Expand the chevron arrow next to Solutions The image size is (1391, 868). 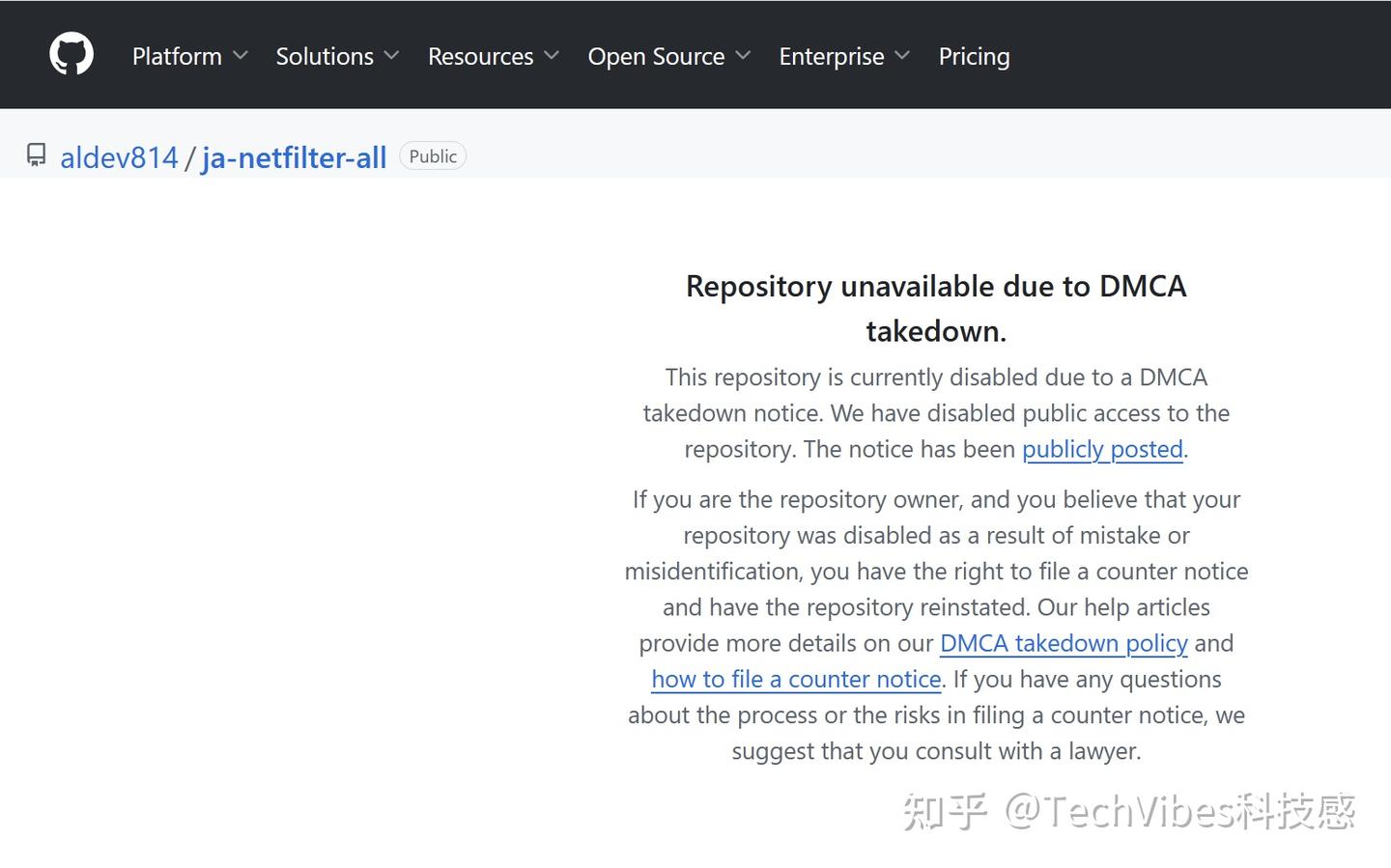click(x=391, y=56)
